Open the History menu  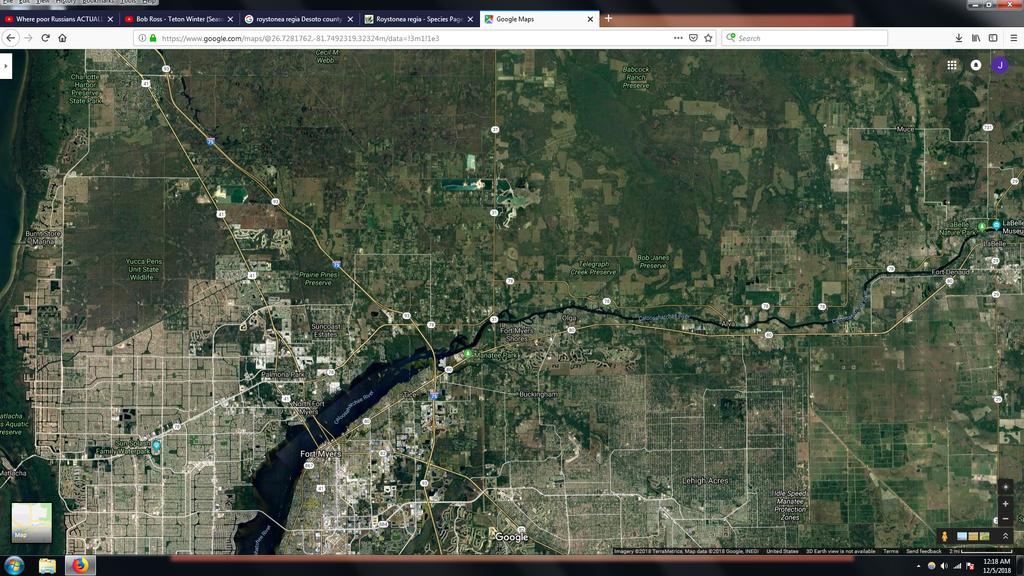tap(66, 2)
